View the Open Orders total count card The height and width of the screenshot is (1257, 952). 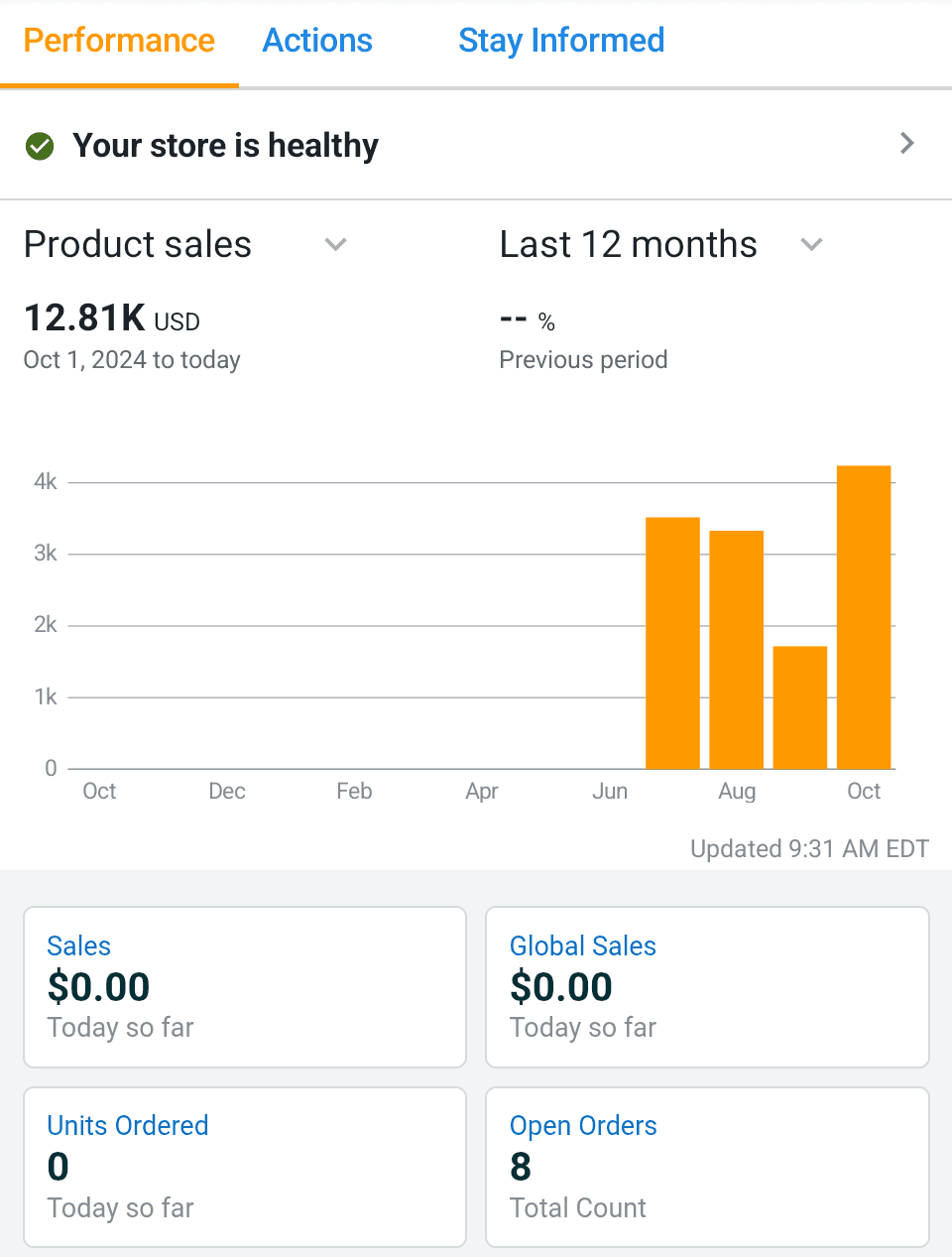[707, 1167]
